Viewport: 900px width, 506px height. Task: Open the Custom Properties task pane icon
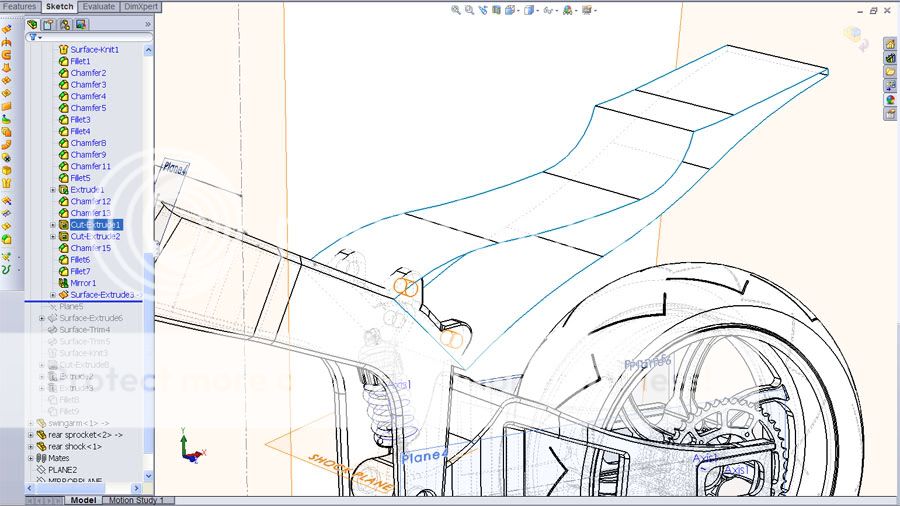(890, 113)
